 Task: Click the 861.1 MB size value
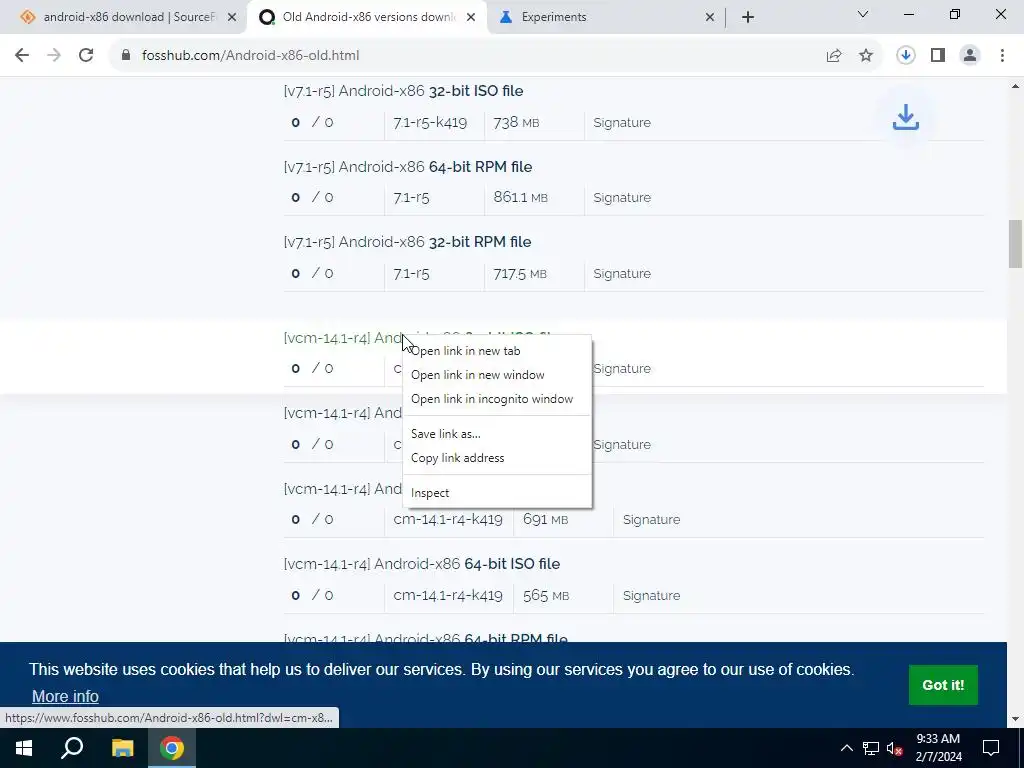pos(520,198)
